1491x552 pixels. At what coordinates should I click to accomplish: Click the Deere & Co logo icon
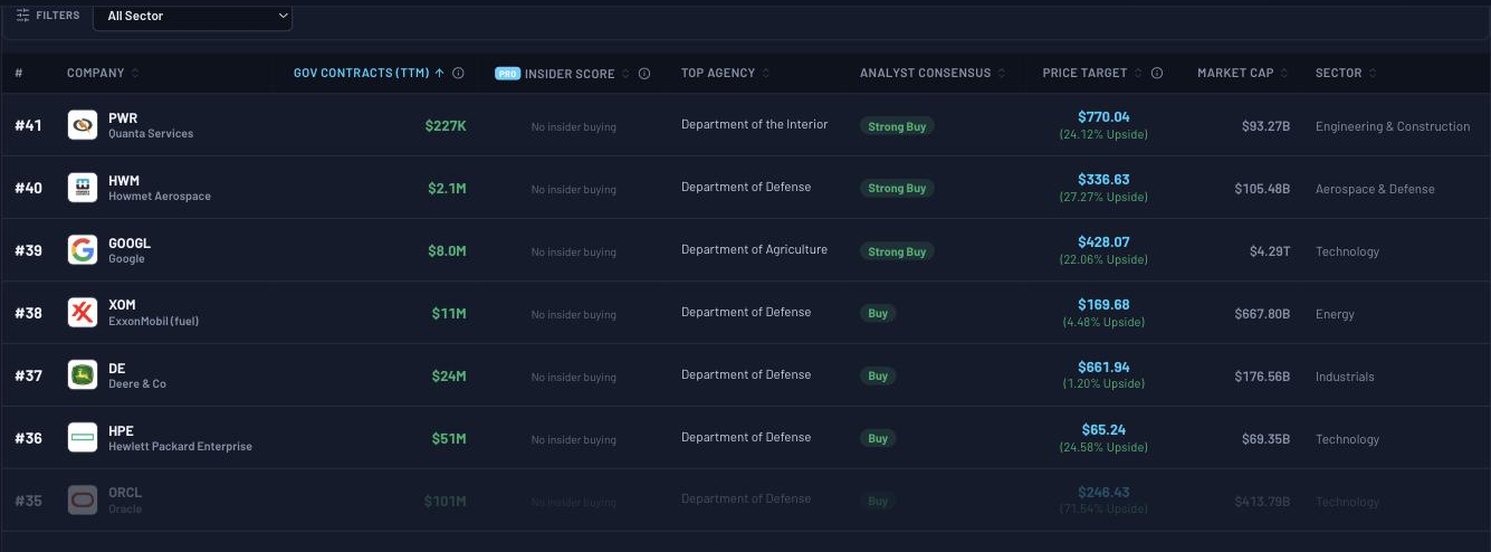tap(82, 375)
